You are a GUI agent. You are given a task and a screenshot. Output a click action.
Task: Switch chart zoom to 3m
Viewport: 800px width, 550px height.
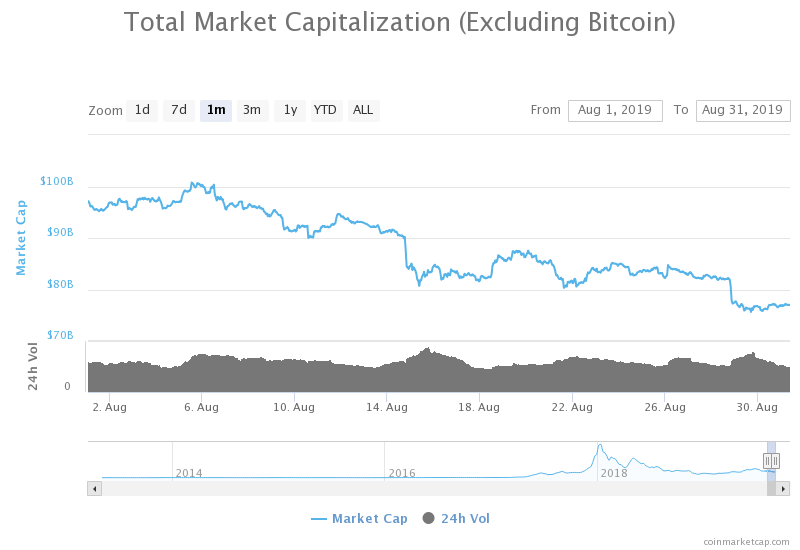252,110
